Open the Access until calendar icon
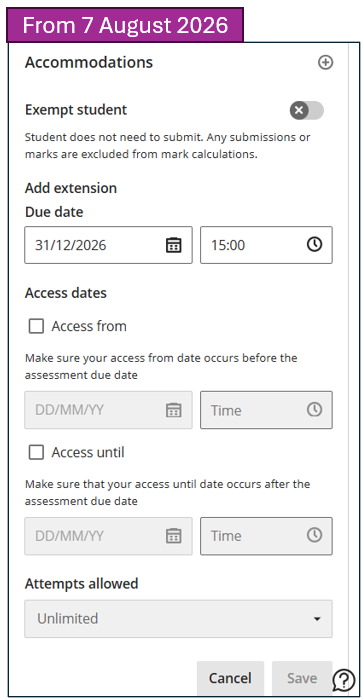The width and height of the screenshot is (363, 699). pyautogui.click(x=173, y=536)
